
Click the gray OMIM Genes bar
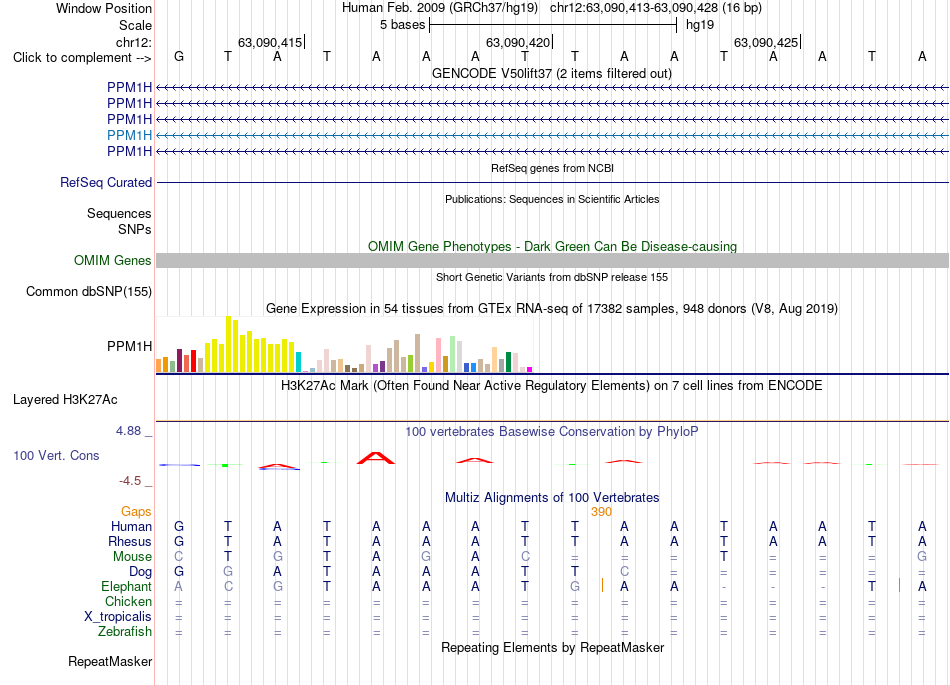(552, 260)
